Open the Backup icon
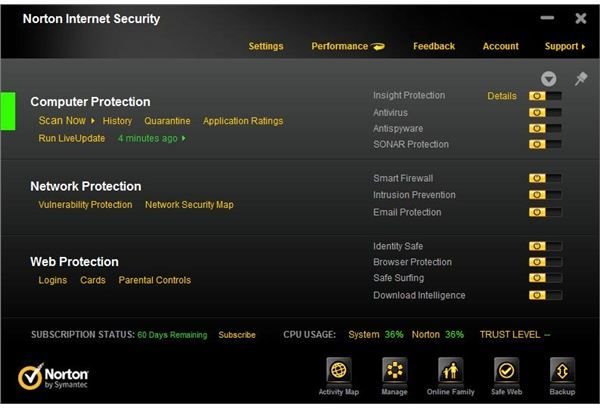 562,370
